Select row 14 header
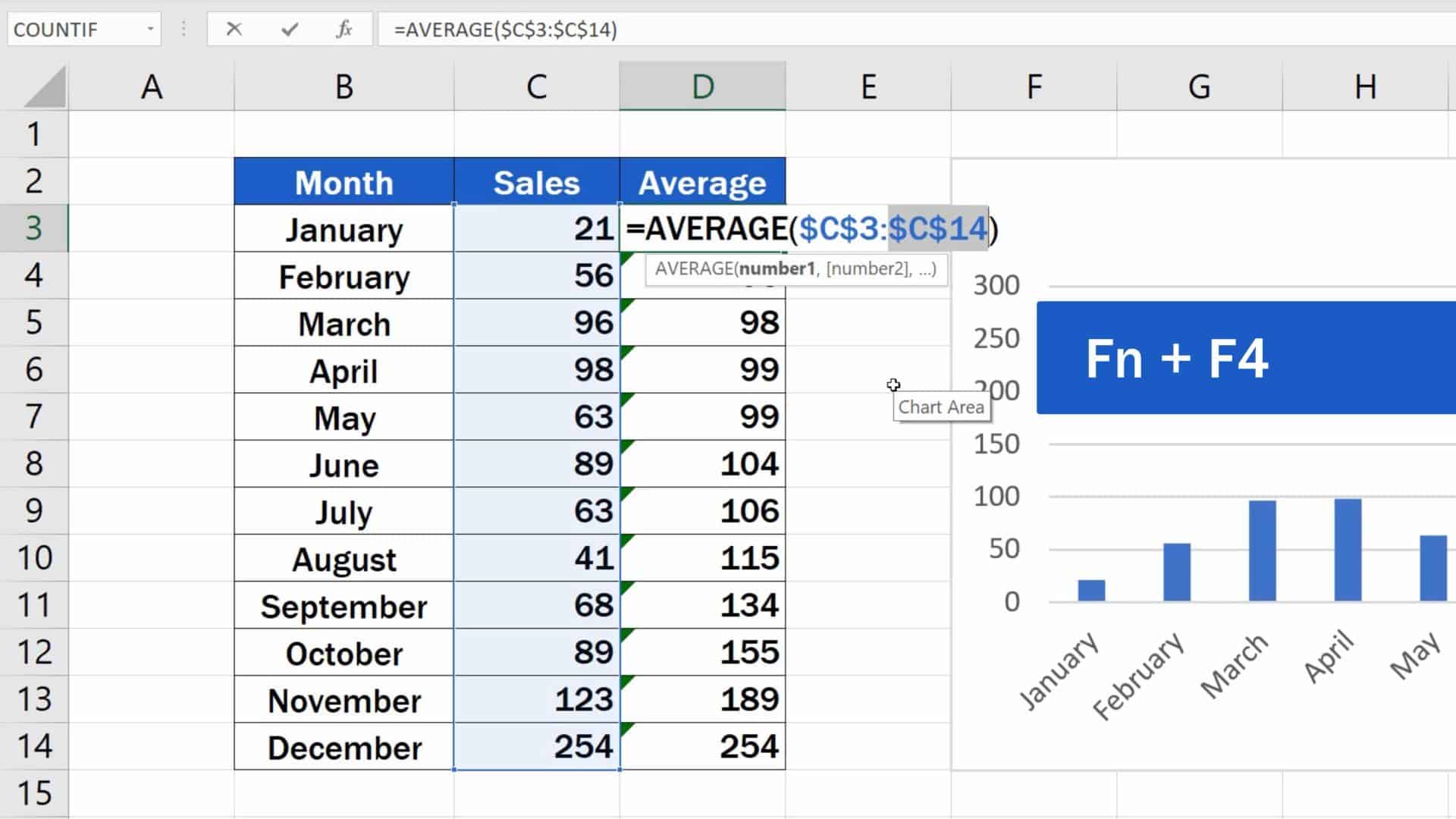This screenshot has width=1456, height=819. pyautogui.click(x=34, y=746)
